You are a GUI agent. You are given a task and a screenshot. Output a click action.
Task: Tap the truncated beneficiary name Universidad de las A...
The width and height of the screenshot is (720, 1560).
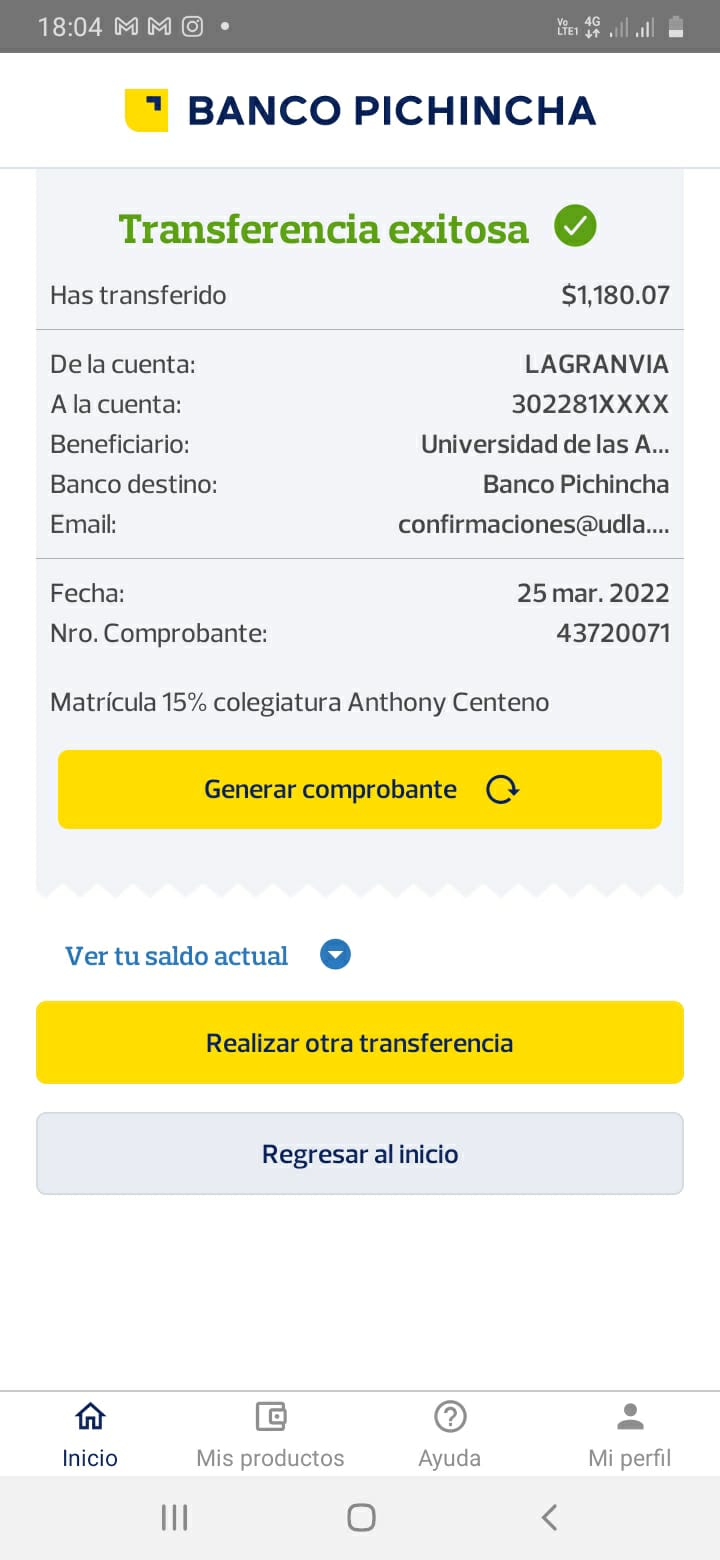pos(545,444)
